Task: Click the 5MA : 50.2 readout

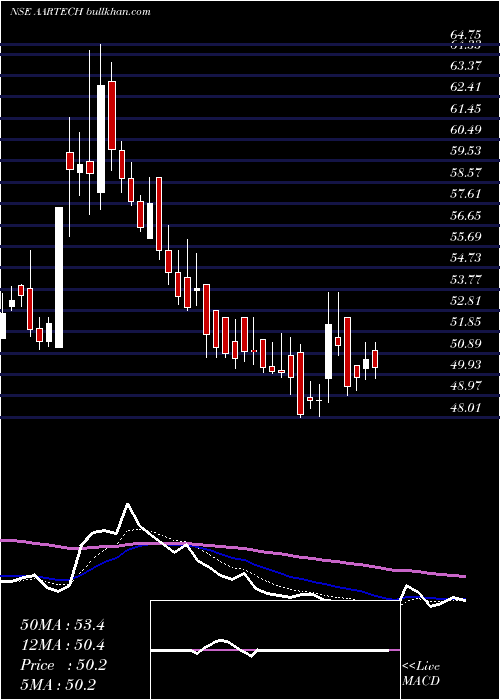Action: coord(58,685)
